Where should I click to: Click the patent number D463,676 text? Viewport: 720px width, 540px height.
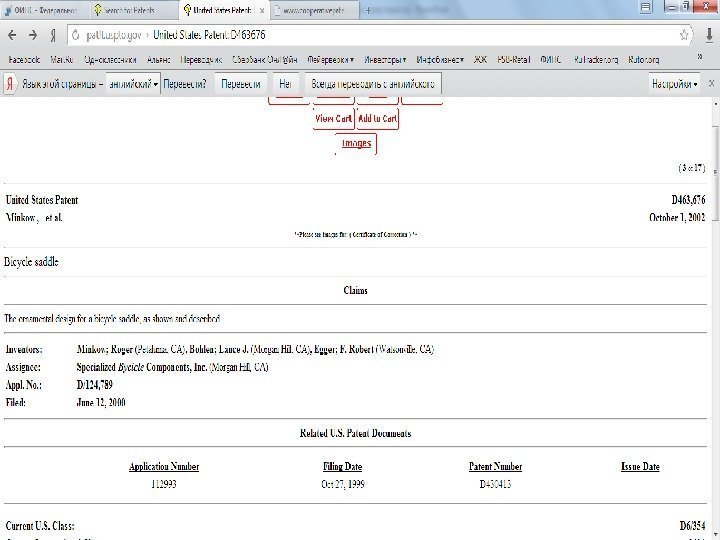tap(688, 200)
